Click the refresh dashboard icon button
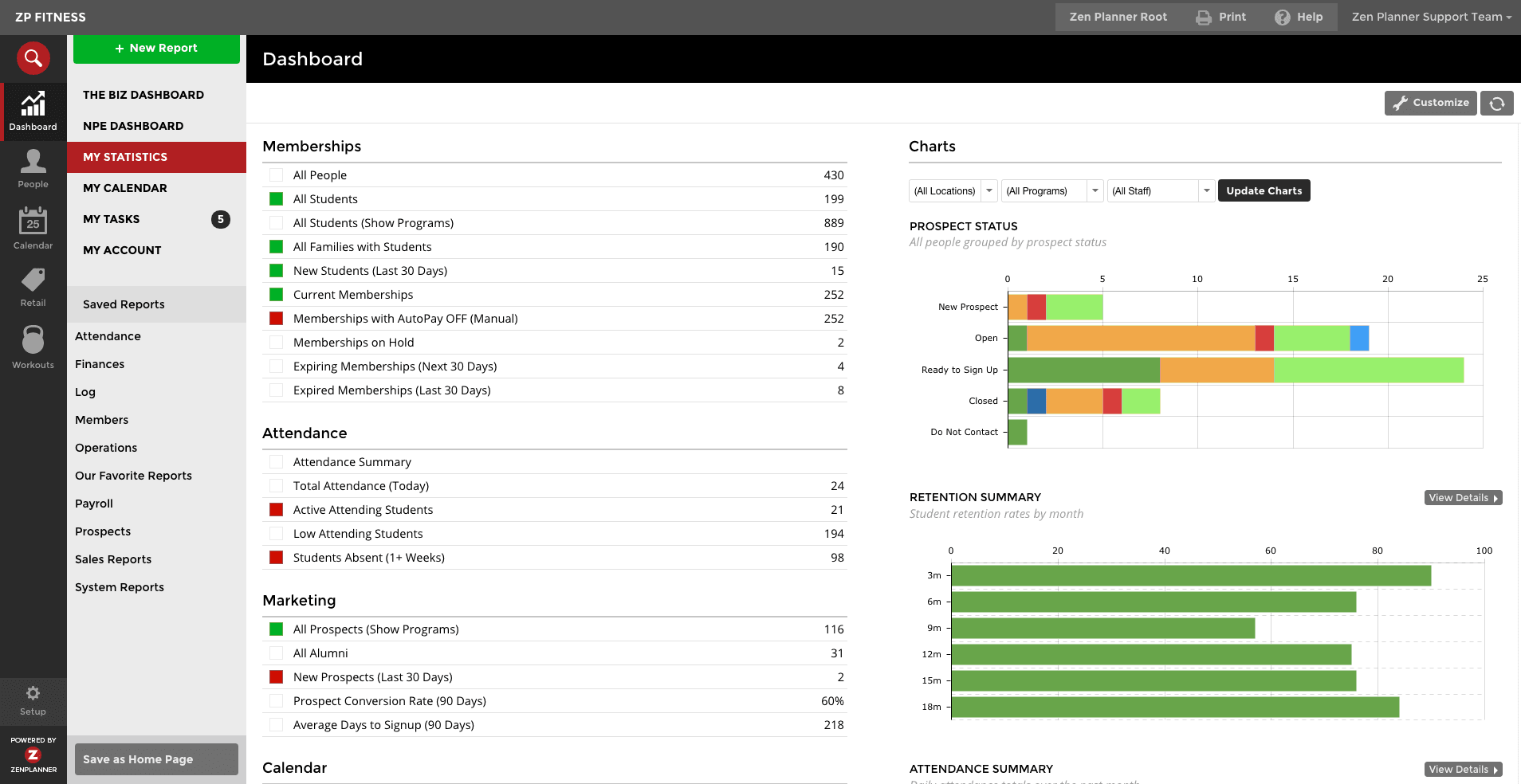 tap(1497, 104)
